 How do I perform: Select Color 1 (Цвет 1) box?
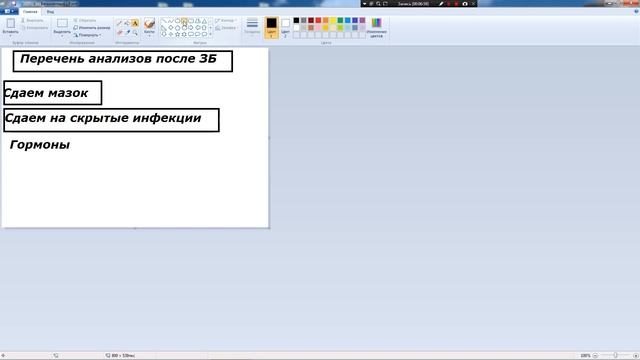pyautogui.click(x=271, y=27)
